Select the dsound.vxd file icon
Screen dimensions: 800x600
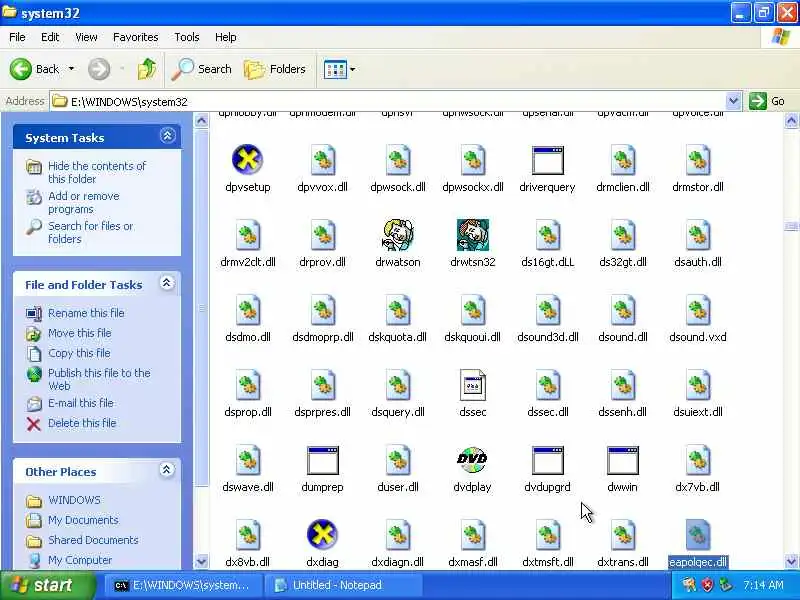pos(697,310)
